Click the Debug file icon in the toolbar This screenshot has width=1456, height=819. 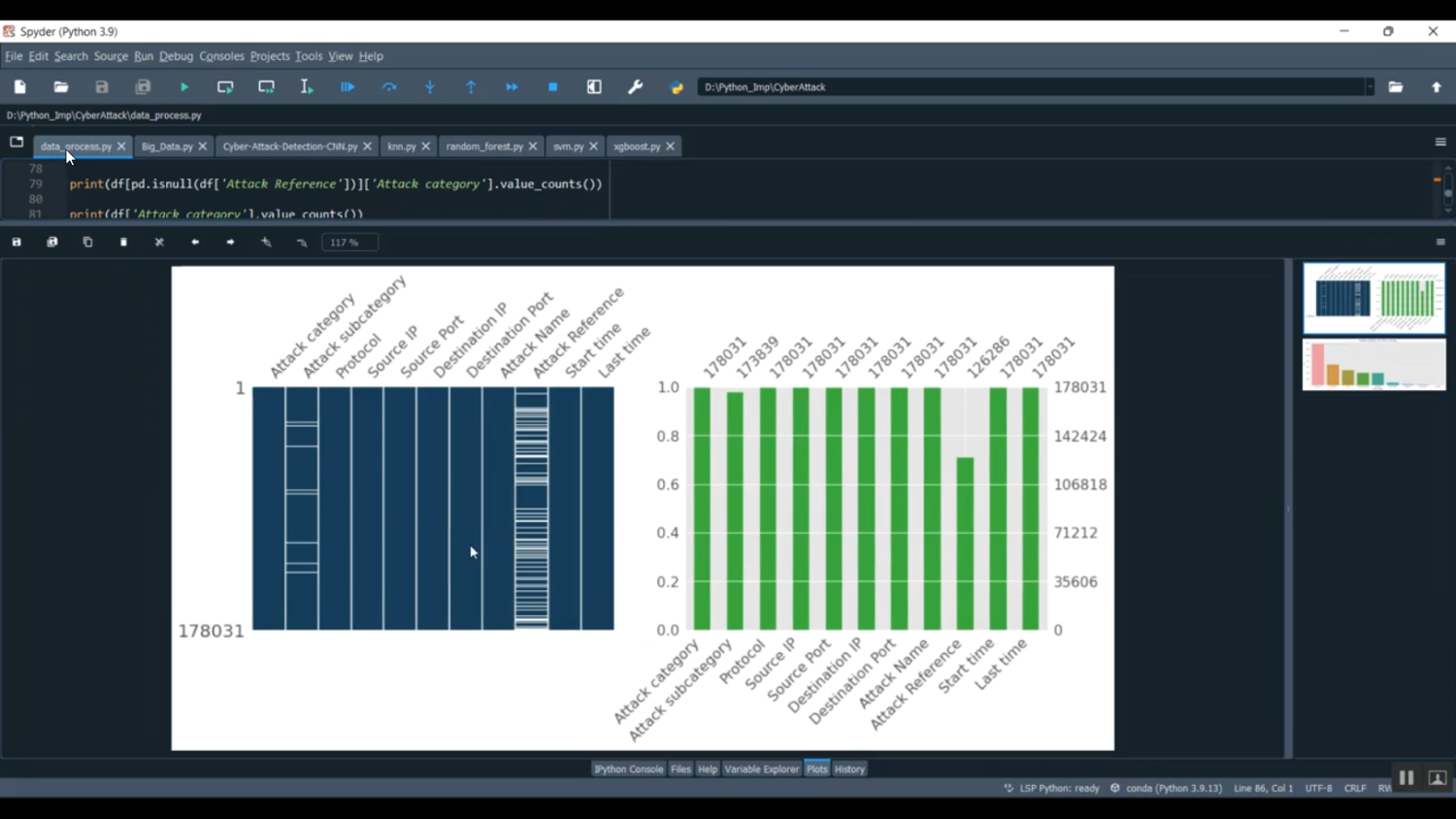[347, 87]
